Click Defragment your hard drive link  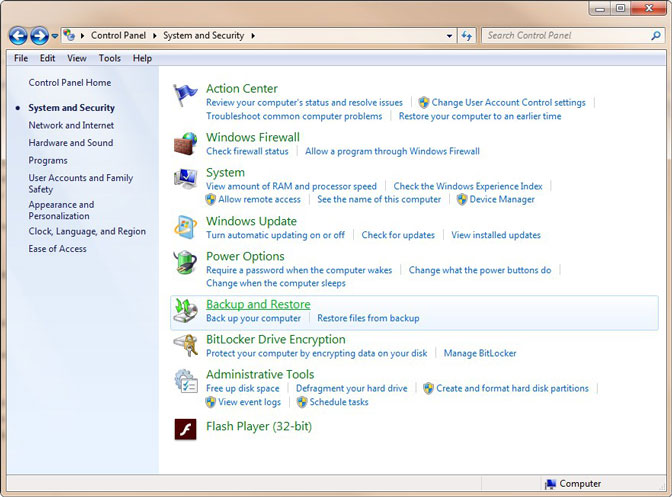(x=351, y=389)
